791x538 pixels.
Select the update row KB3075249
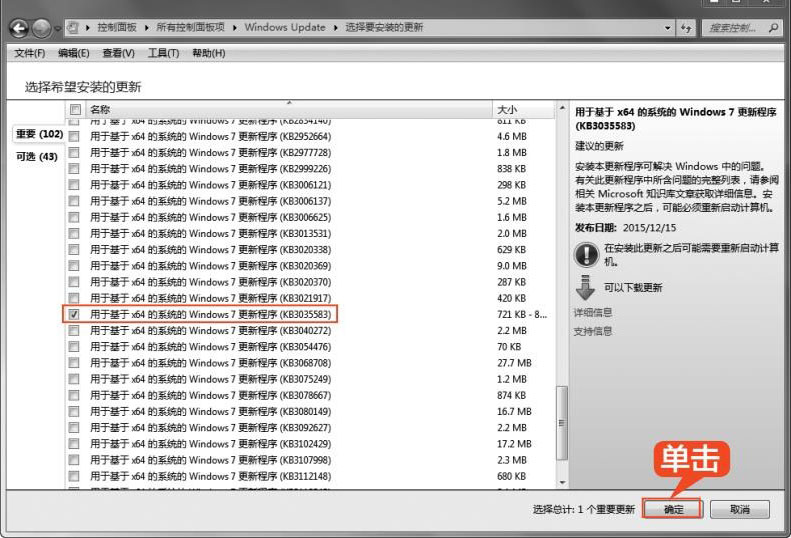pyautogui.click(x=310, y=379)
